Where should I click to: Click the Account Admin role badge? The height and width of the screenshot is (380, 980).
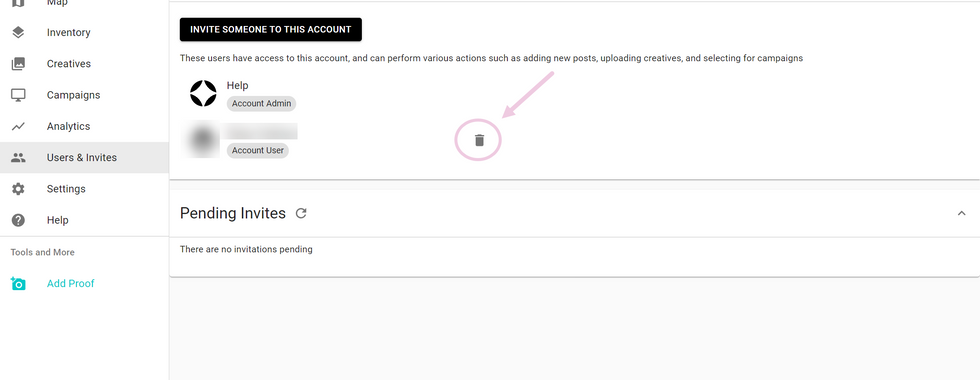click(261, 104)
